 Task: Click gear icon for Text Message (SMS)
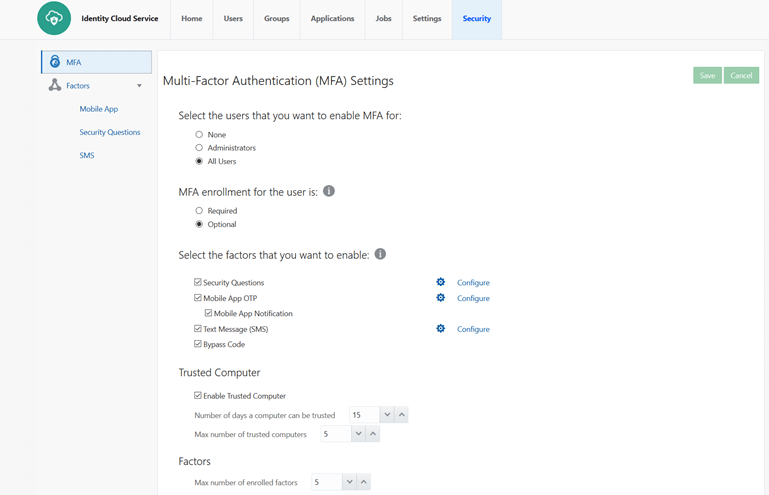click(440, 328)
